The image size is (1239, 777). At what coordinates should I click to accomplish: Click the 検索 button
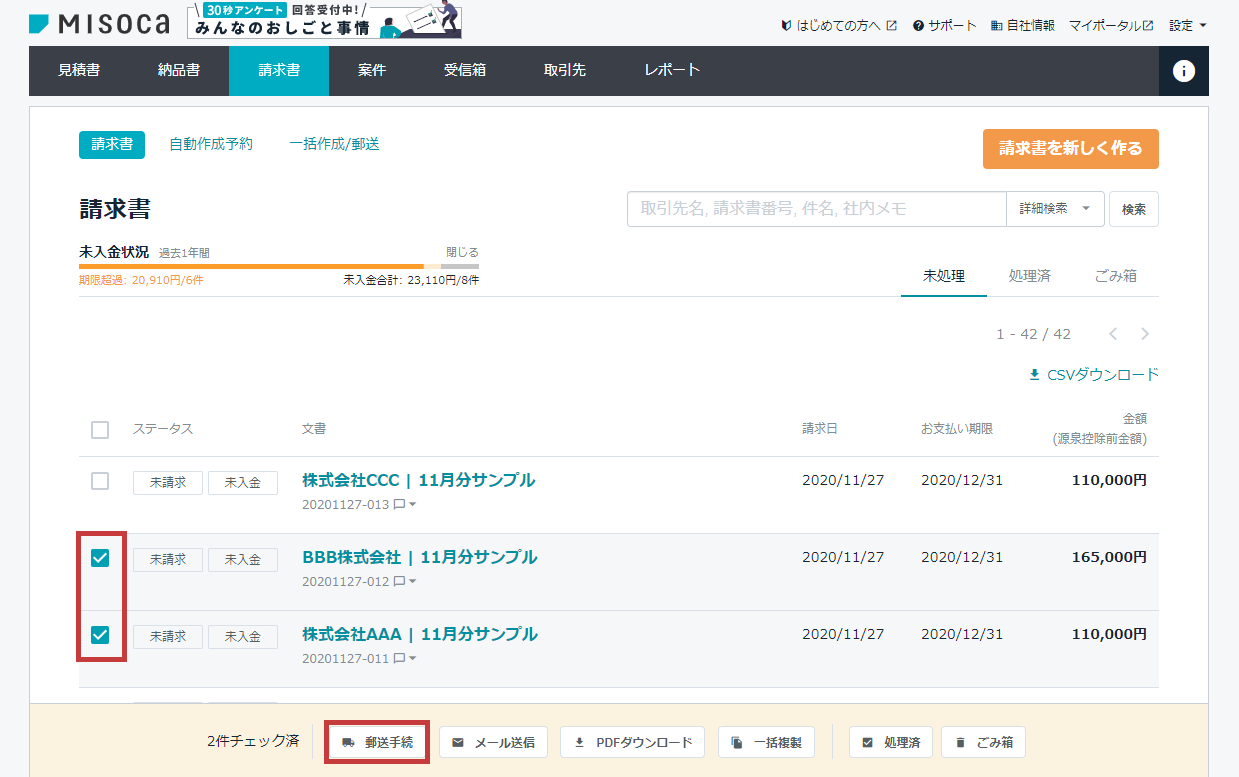click(1134, 209)
